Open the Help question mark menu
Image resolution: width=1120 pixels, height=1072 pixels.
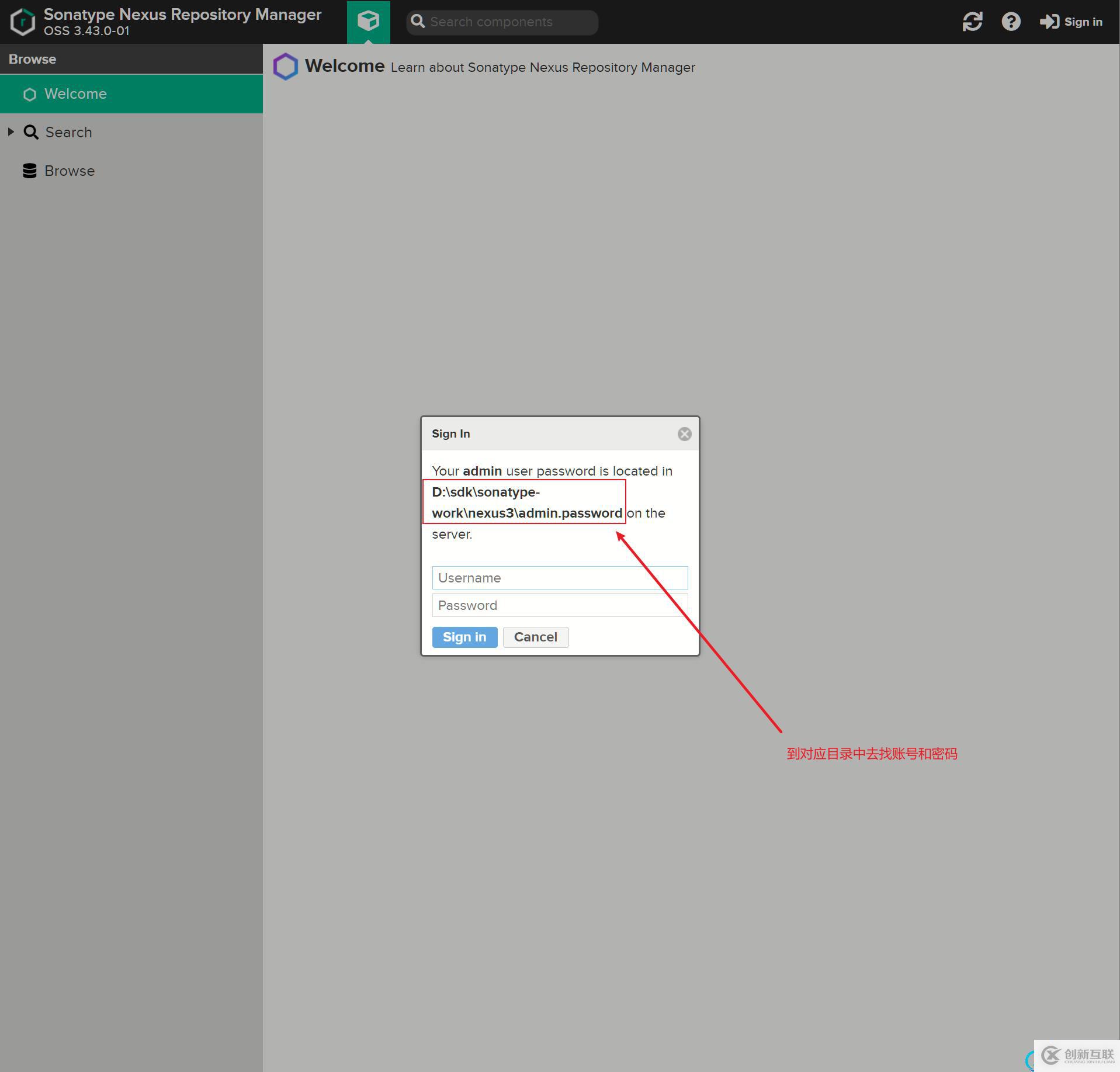[x=1011, y=22]
